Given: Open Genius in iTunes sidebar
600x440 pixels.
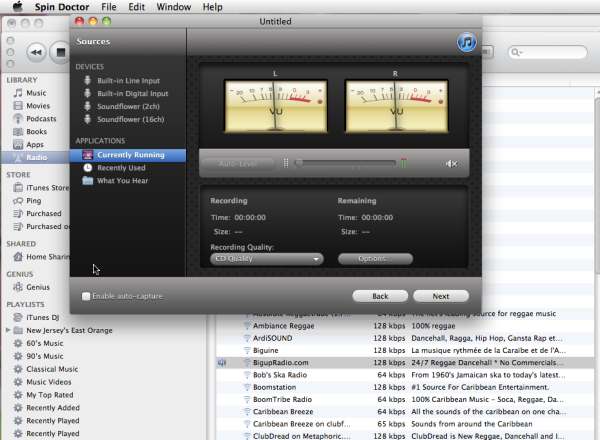Looking at the screenshot, I should pyautogui.click(x=36, y=287).
